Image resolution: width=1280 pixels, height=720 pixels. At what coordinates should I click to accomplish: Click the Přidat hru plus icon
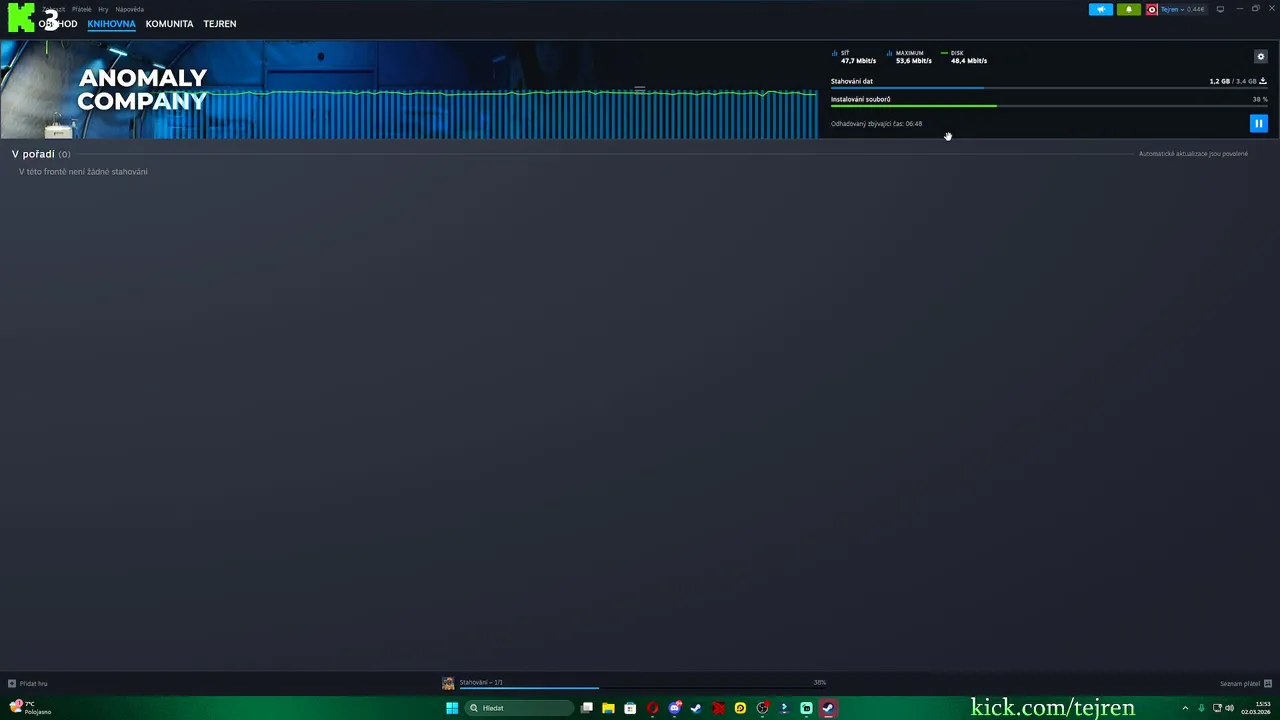click(x=12, y=684)
